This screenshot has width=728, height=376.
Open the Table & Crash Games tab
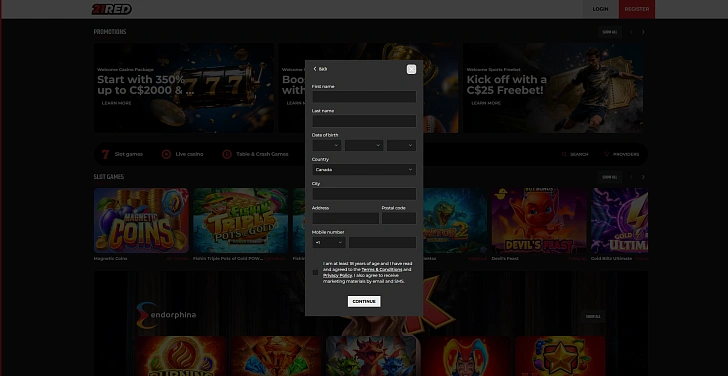point(255,154)
